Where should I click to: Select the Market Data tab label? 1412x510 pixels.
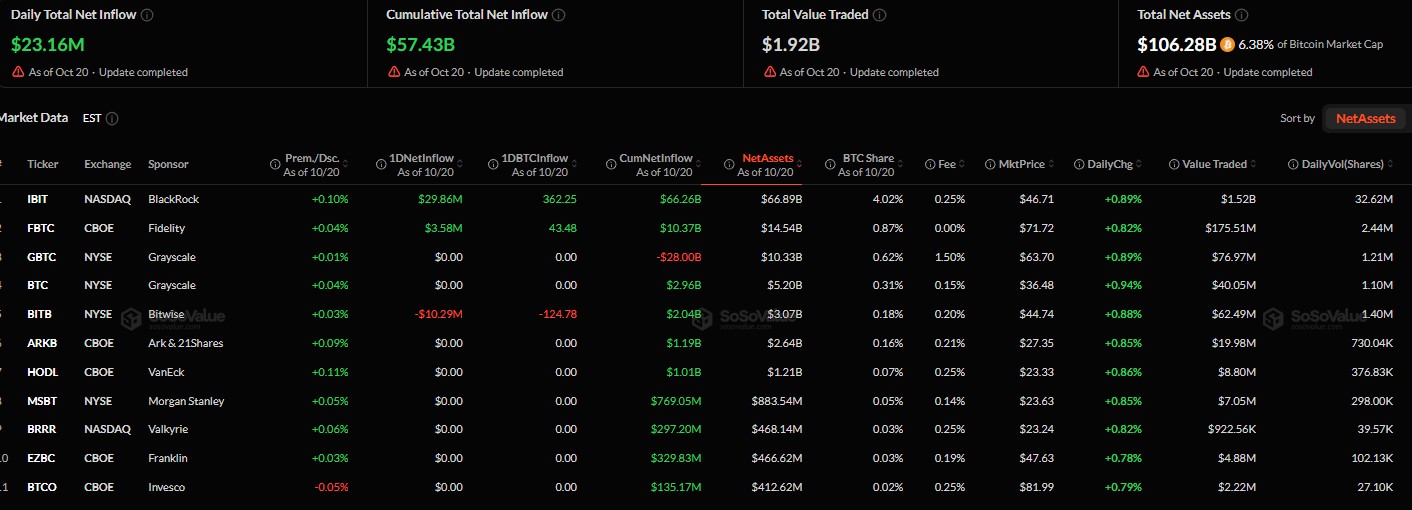pyautogui.click(x=34, y=118)
